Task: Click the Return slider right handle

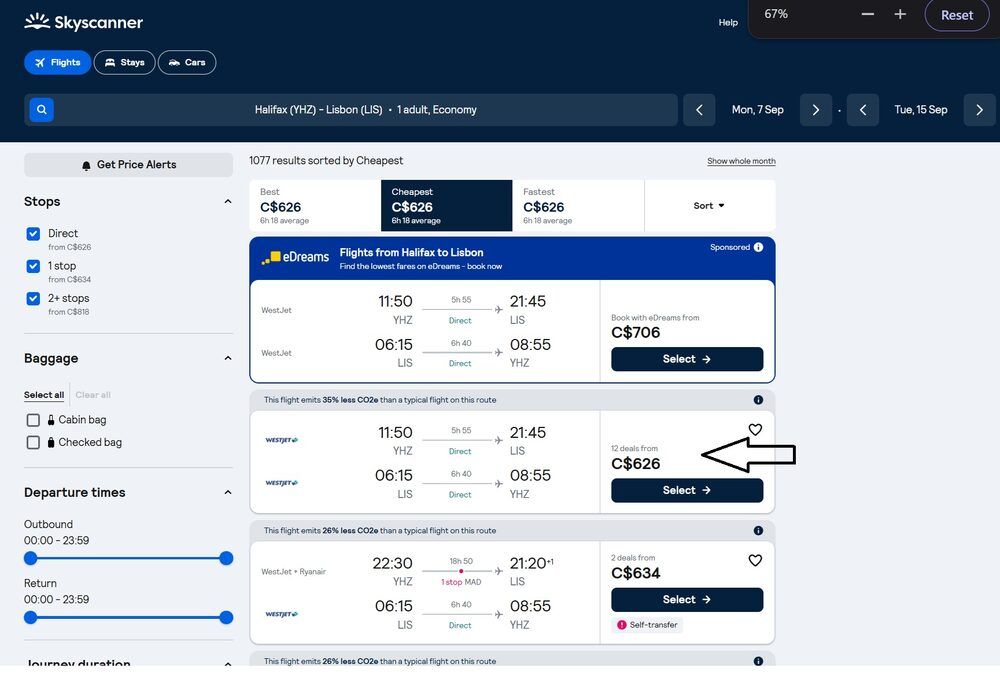Action: click(226, 618)
